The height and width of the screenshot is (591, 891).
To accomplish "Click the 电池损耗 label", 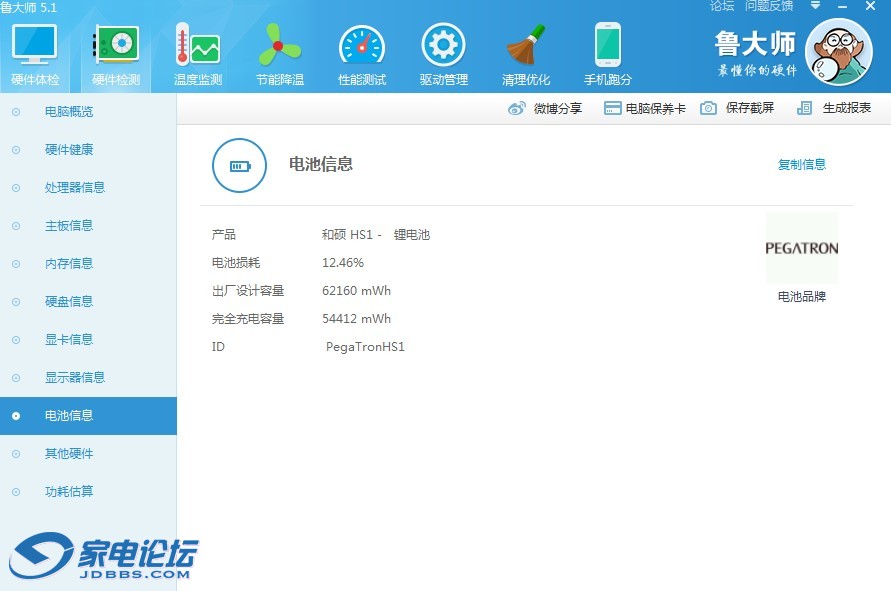I will coord(236,263).
